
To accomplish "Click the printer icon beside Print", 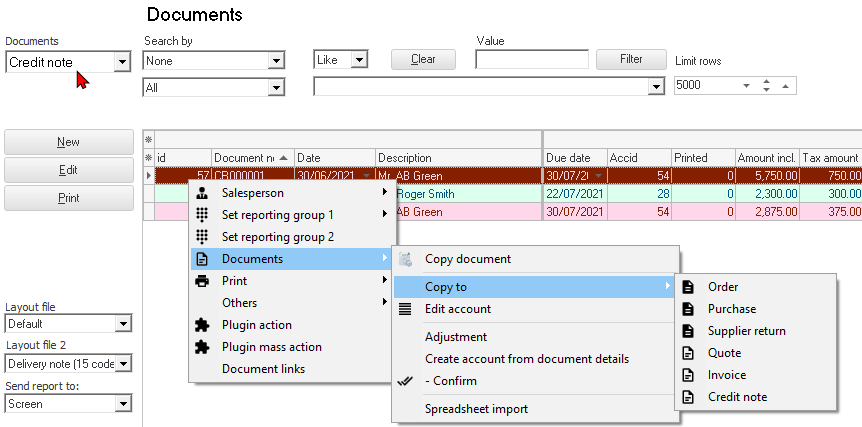I will point(202,281).
